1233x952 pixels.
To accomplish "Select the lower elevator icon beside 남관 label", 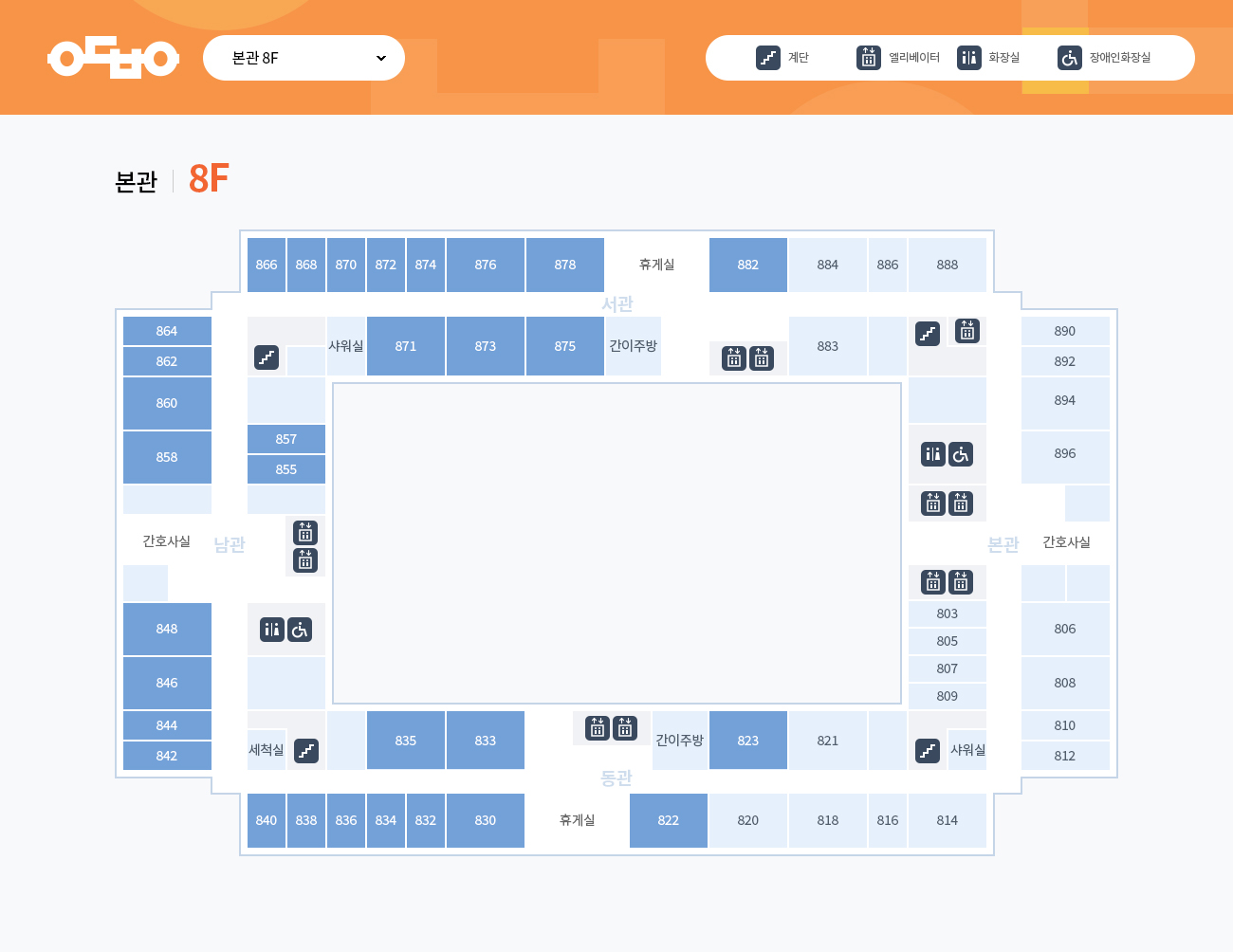I will (x=305, y=560).
